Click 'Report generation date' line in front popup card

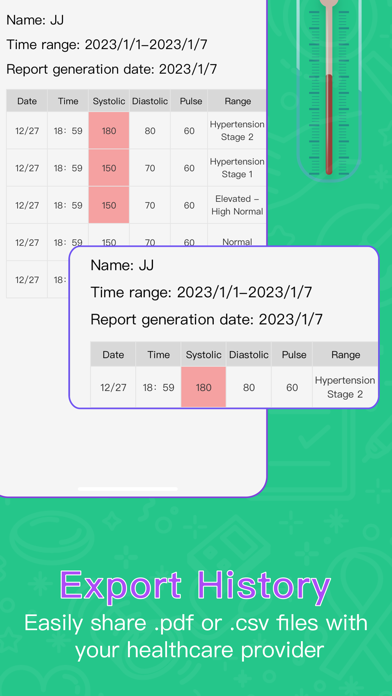pyautogui.click(x=206, y=319)
